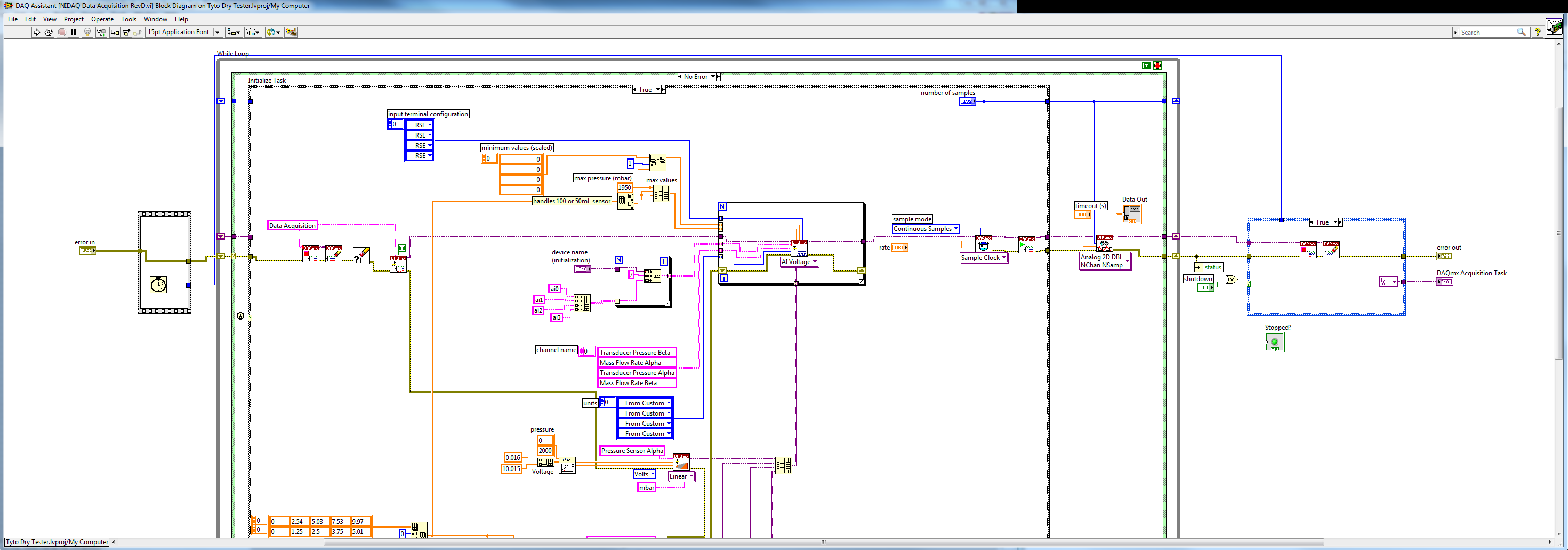This screenshot has width=1568, height=550.
Task: Open the Distribute Objects dropdown
Action: pyautogui.click(x=253, y=33)
